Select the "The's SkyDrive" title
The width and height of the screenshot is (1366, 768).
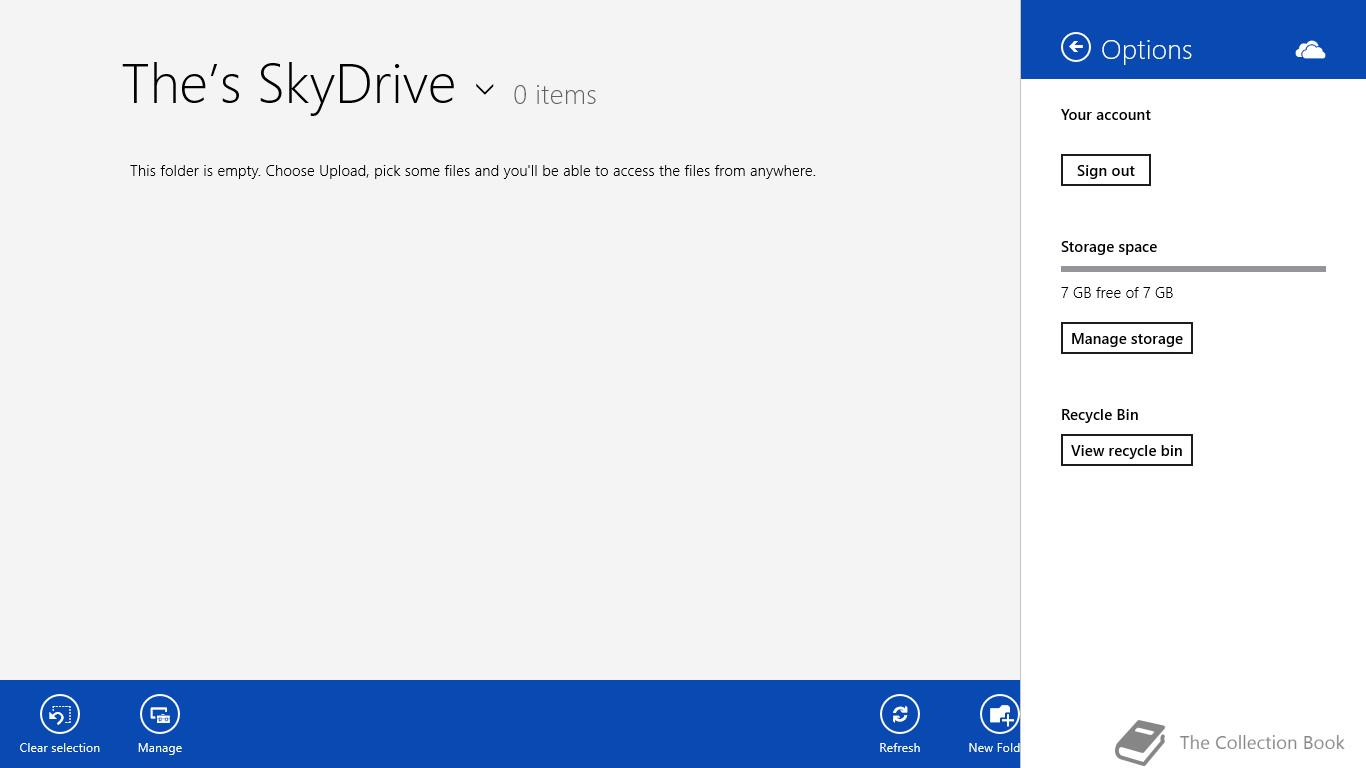tap(289, 84)
